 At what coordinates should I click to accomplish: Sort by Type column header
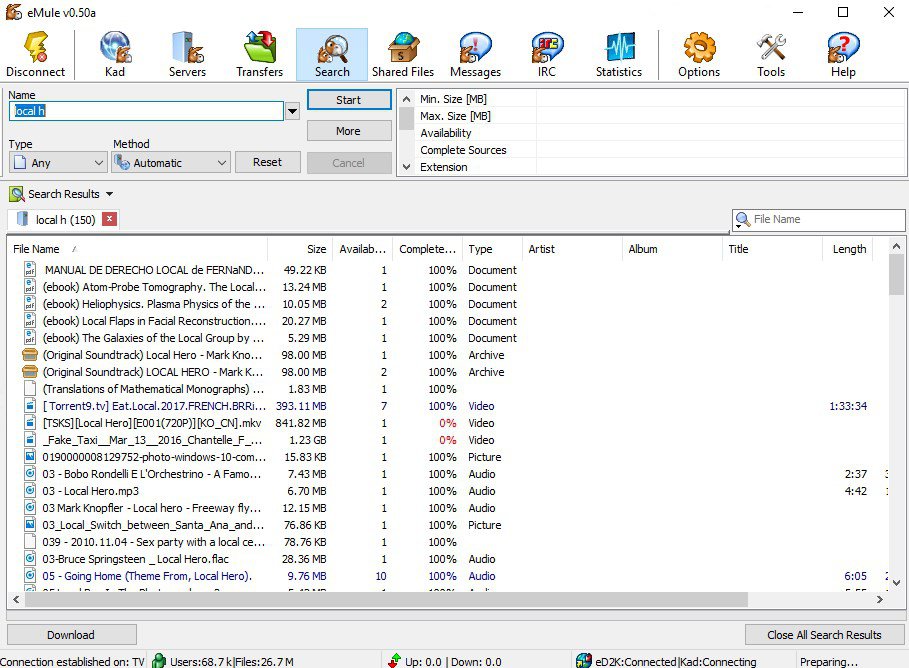[492, 249]
